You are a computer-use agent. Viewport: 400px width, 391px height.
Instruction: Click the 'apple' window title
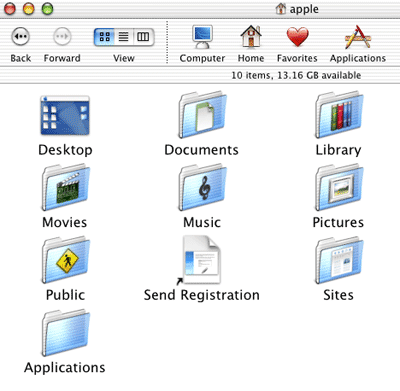tap(304, 9)
